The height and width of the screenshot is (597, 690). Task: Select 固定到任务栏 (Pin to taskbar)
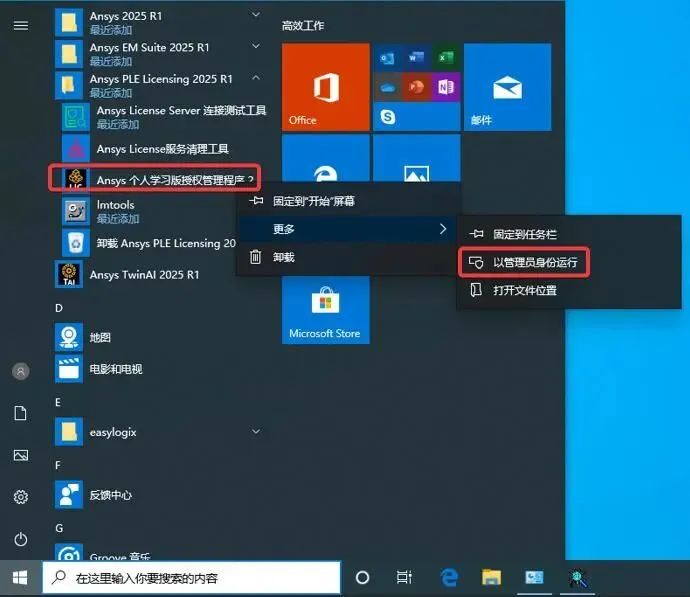pos(569,234)
